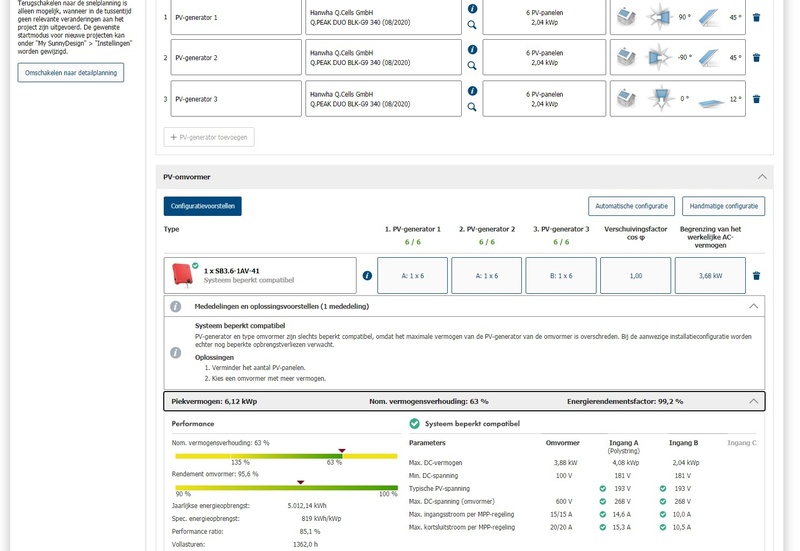Search module for PV-generator 2

pyautogui.click(x=472, y=65)
